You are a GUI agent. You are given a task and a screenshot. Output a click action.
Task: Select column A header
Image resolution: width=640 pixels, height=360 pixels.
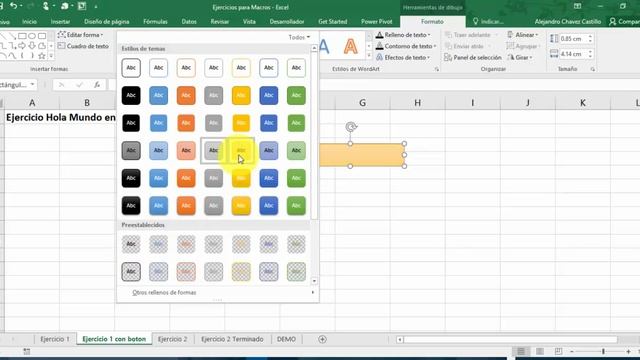(32, 103)
